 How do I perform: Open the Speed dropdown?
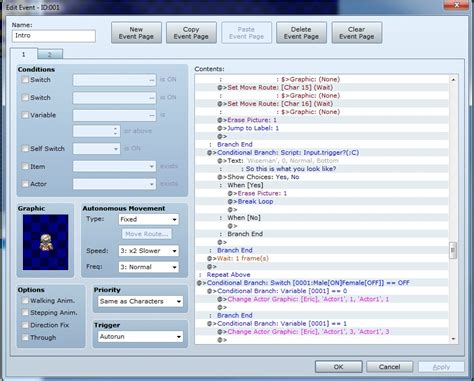coord(149,251)
